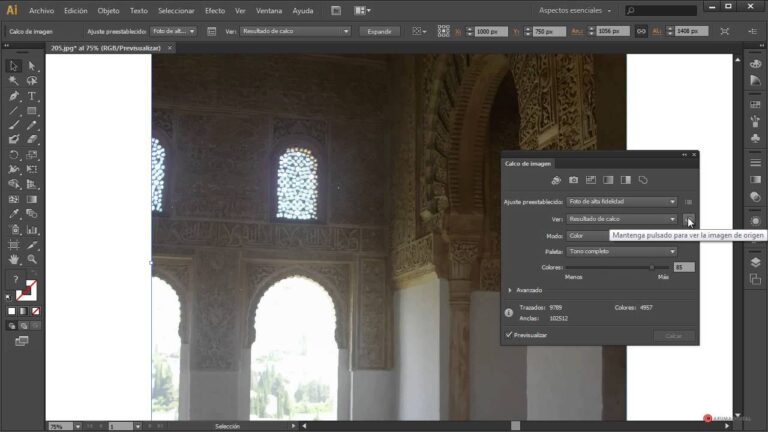Screen dimensions: 768x432
Task: Open the zoom level 75% dropdown
Action: (77, 427)
